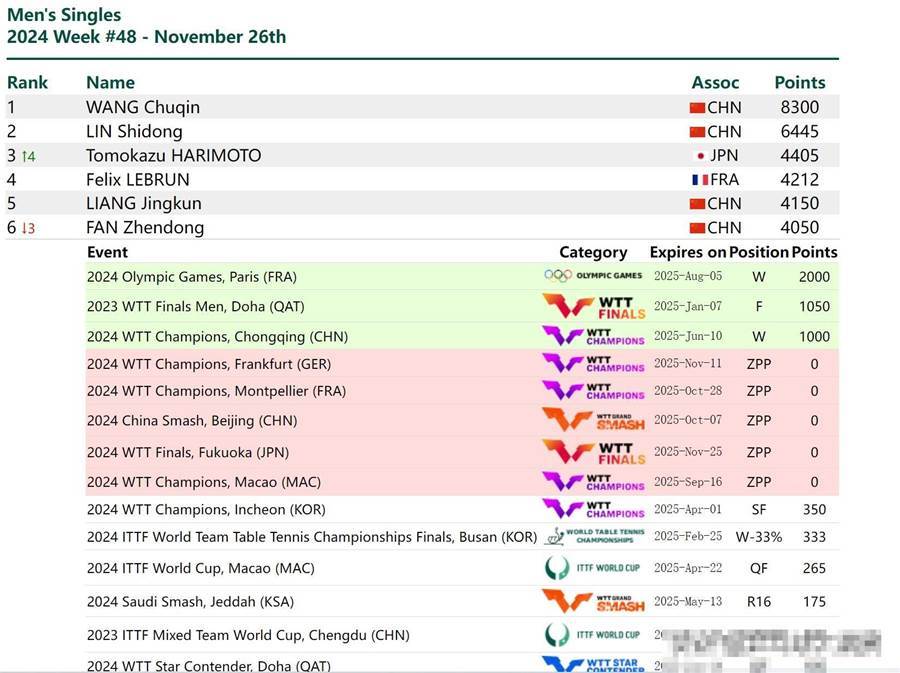Viewport: 900px width, 673px height.
Task: Click China flag icon in FAN Zhendong row
Action: click(x=697, y=228)
